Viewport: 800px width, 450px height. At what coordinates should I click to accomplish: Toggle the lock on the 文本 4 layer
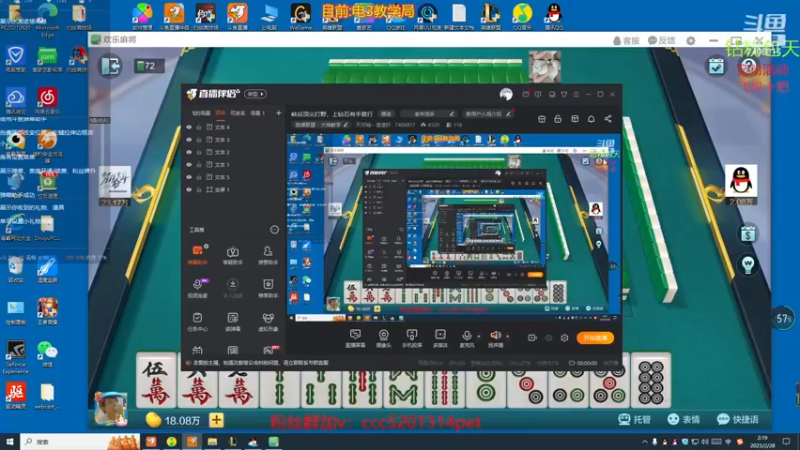[199, 127]
